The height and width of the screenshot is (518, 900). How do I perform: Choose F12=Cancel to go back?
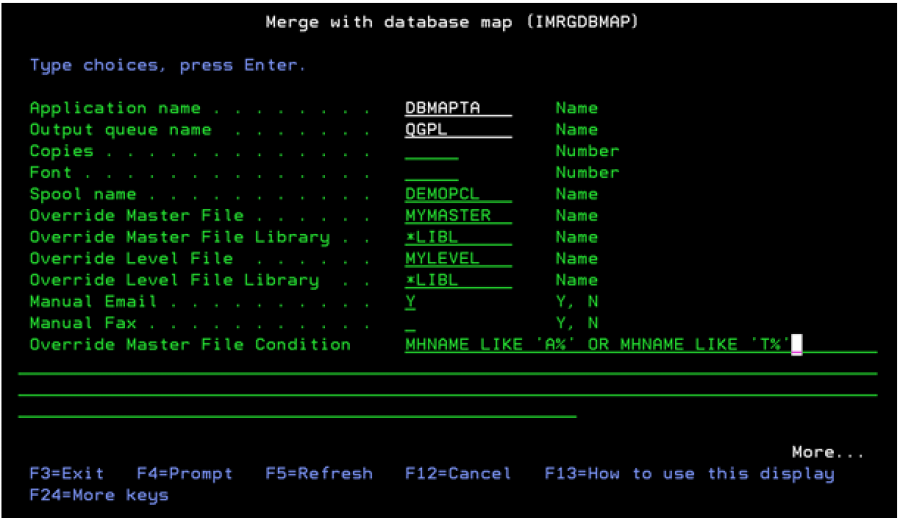[x=457, y=473]
